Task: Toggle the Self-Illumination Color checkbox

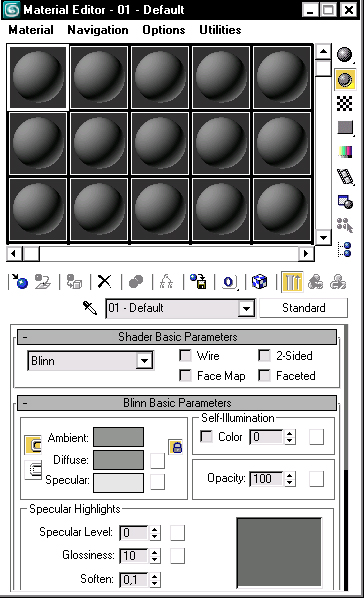Action: pos(206,436)
